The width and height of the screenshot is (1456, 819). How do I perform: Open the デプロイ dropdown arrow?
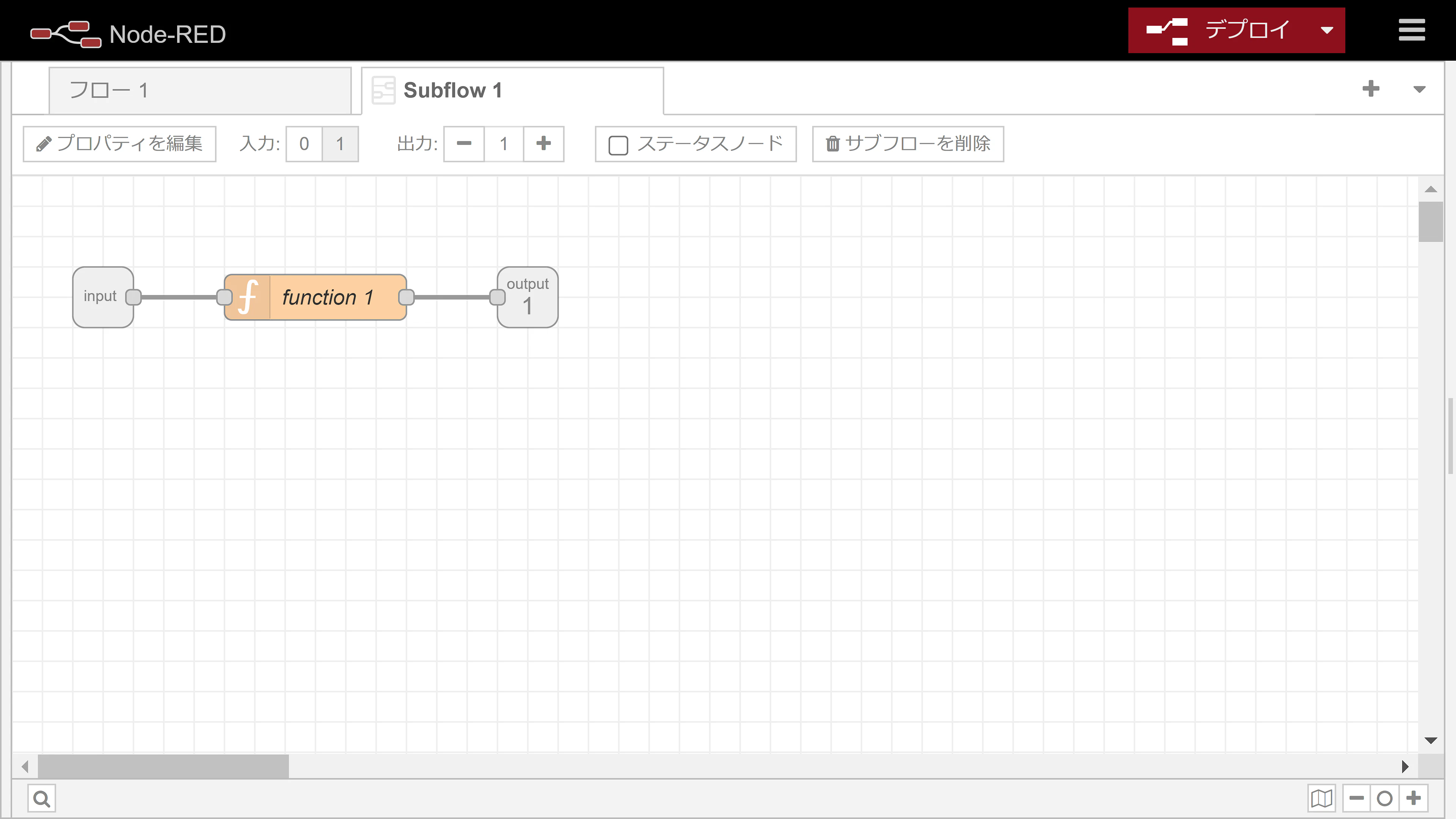click(x=1327, y=30)
